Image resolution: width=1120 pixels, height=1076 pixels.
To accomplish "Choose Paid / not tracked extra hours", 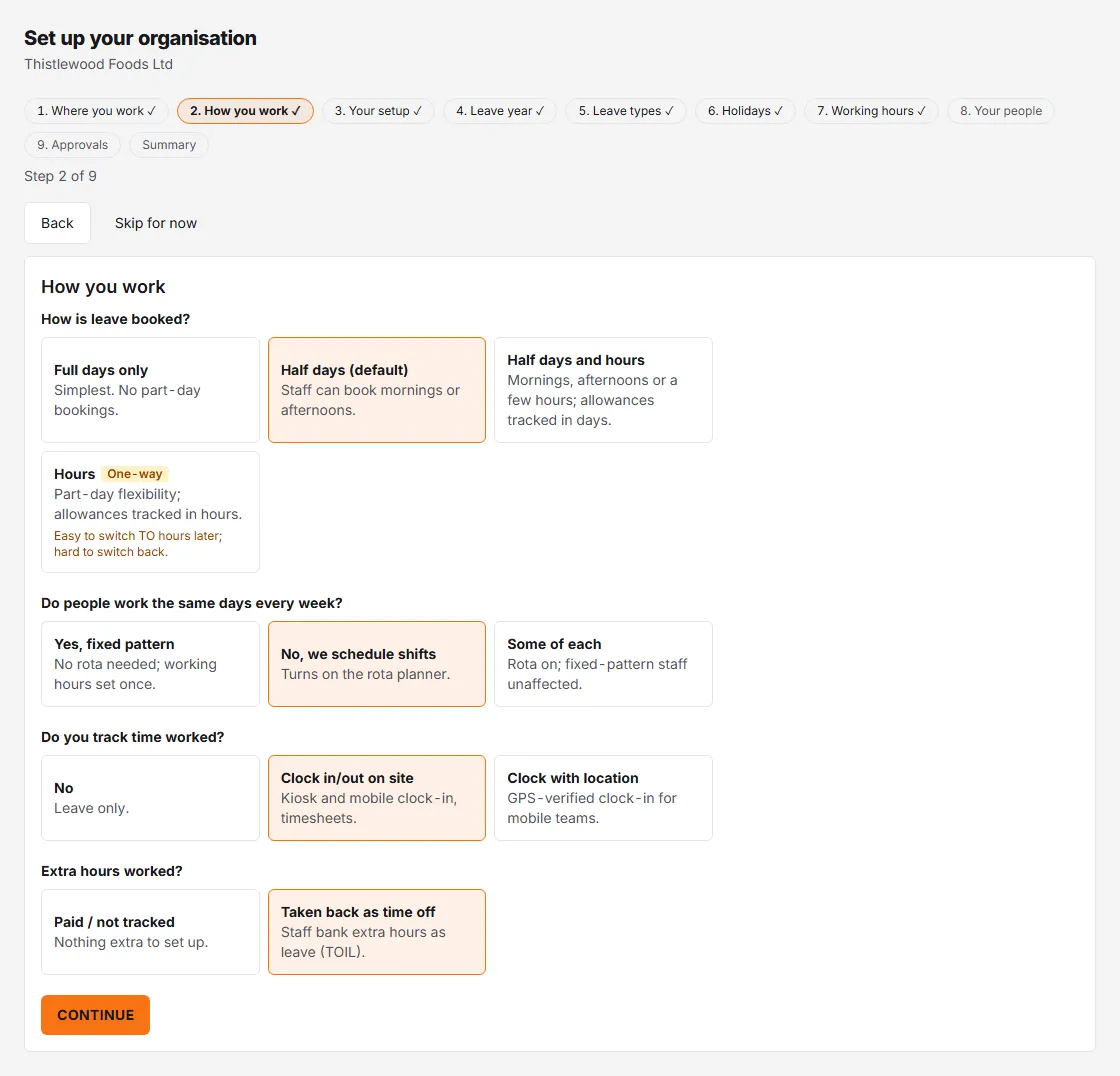I will pyautogui.click(x=150, y=932).
